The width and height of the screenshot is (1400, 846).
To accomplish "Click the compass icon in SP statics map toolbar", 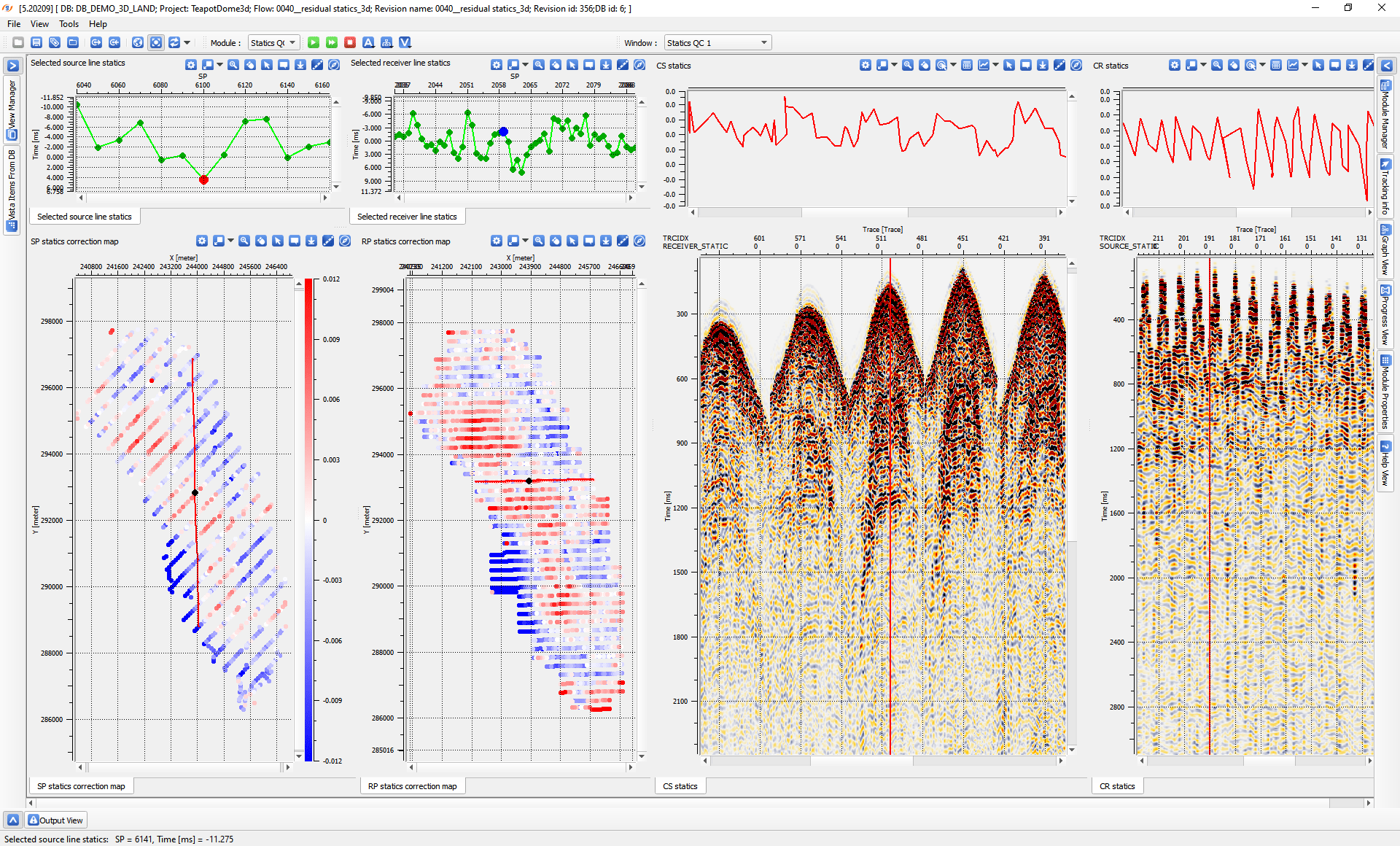I will click(345, 241).
